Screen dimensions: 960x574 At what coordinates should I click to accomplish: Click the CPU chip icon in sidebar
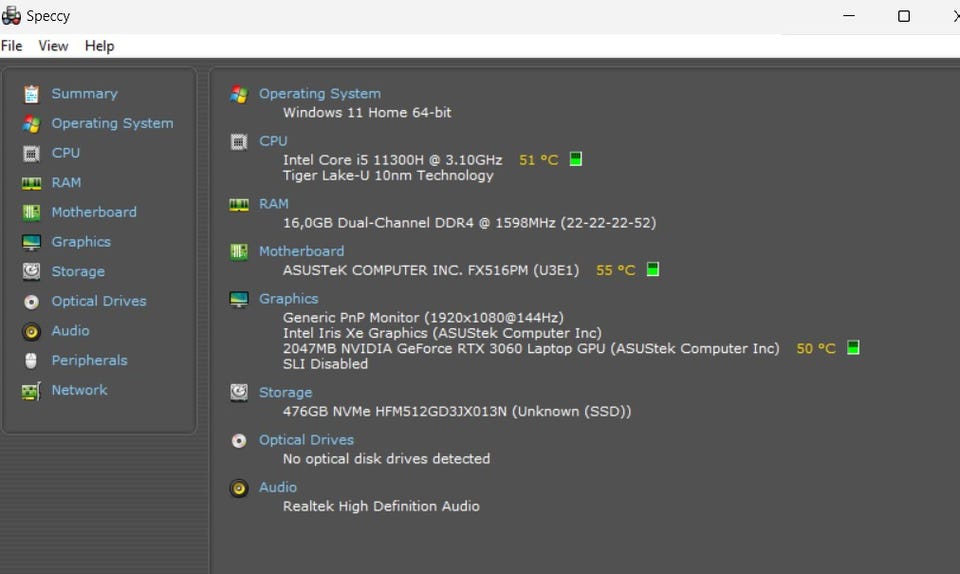[x=31, y=153]
